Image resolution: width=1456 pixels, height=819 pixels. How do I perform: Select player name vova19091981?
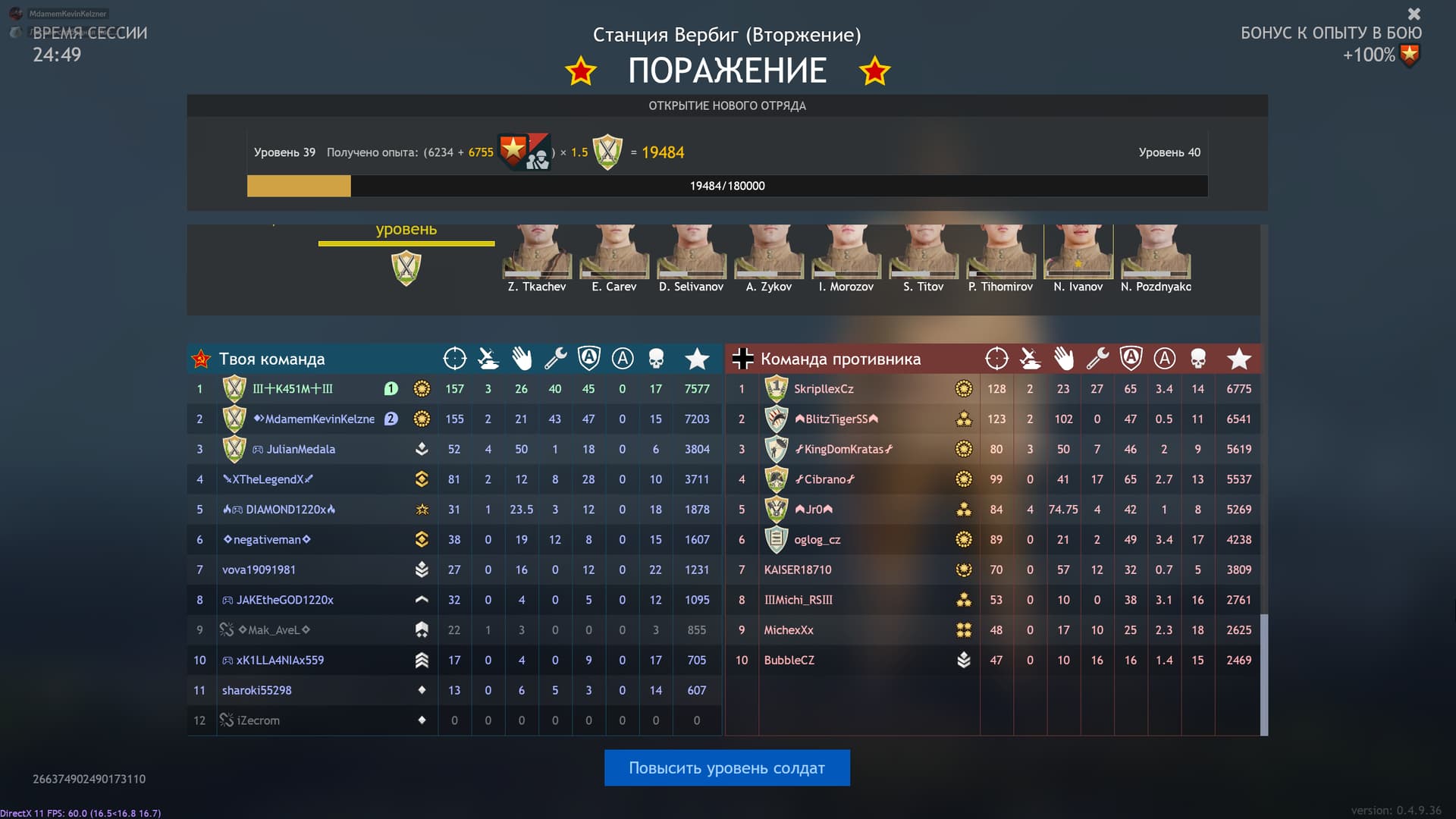click(259, 570)
